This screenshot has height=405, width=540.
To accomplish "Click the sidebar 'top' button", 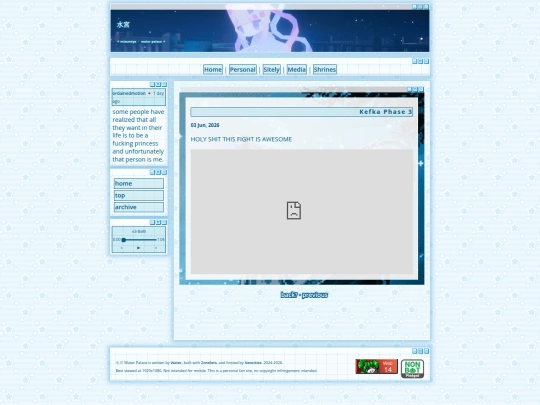I will coord(139,195).
